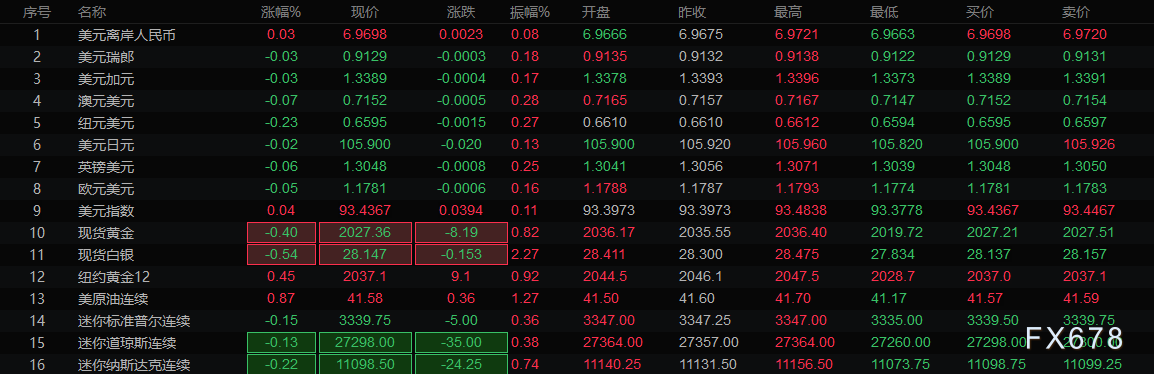Select the 美元离岸人民币 row name
Viewport: 1154px width, 374px height.
coord(127,35)
